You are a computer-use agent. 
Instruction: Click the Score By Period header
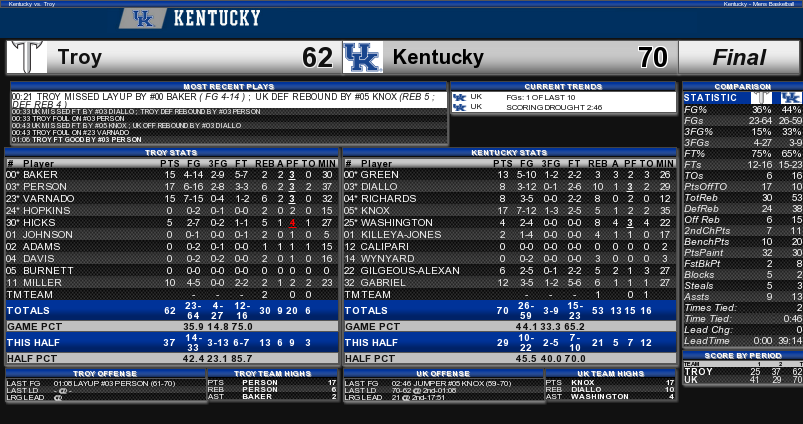pyautogui.click(x=743, y=355)
